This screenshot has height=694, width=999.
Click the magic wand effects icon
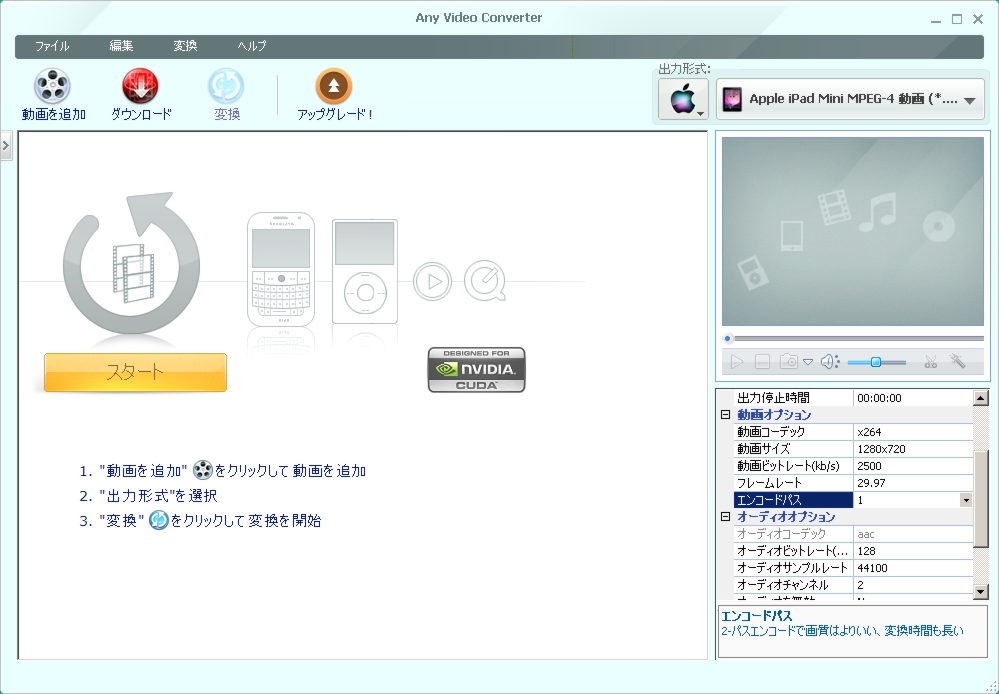[x=958, y=362]
